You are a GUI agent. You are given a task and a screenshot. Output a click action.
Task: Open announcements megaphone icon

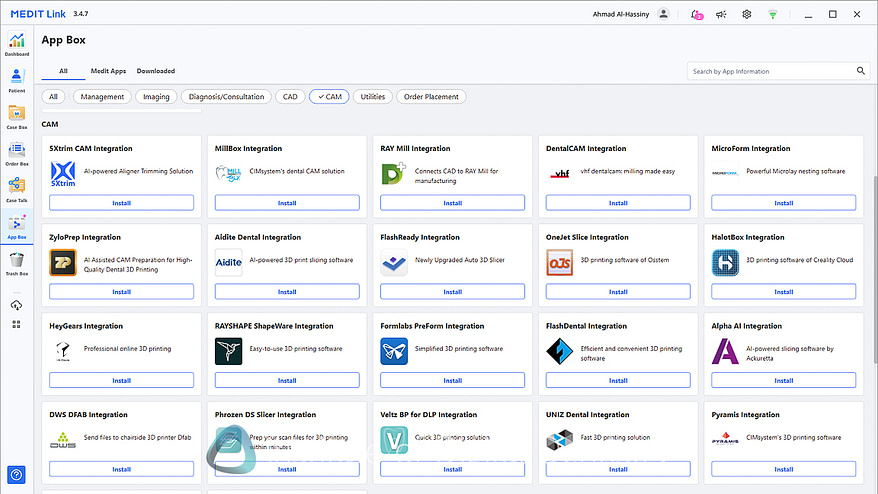(x=722, y=14)
